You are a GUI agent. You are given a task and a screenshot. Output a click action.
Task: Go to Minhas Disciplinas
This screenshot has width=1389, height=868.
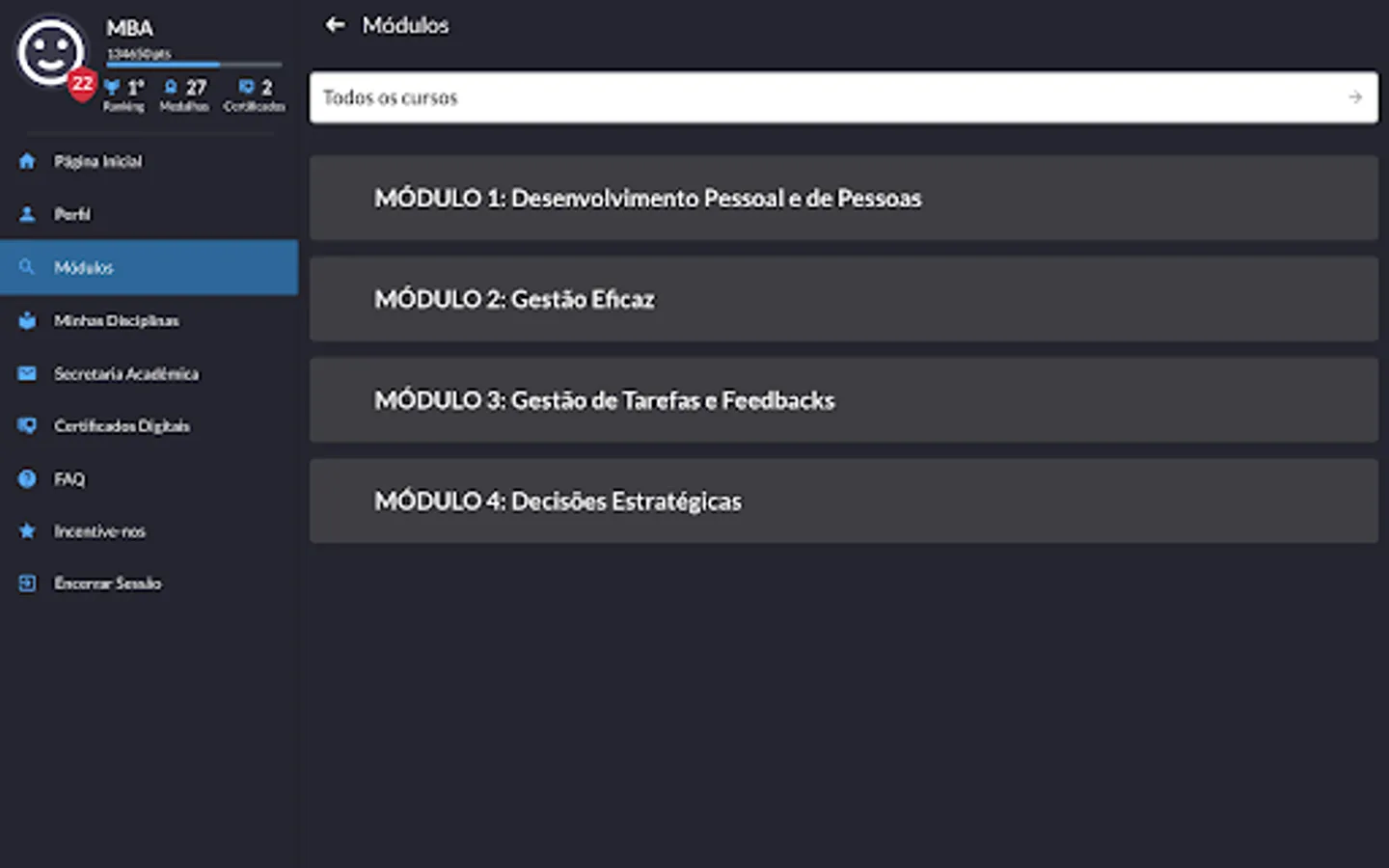[x=116, y=320]
